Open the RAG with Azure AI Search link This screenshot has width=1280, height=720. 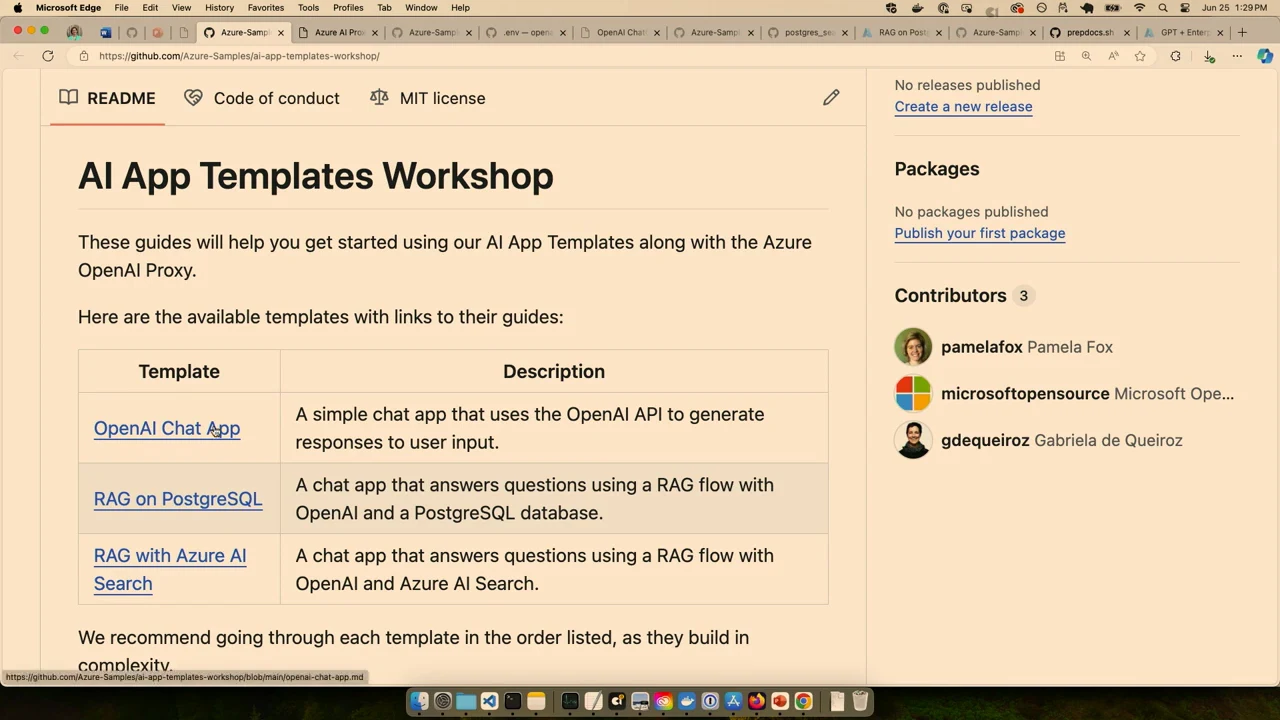[170, 569]
